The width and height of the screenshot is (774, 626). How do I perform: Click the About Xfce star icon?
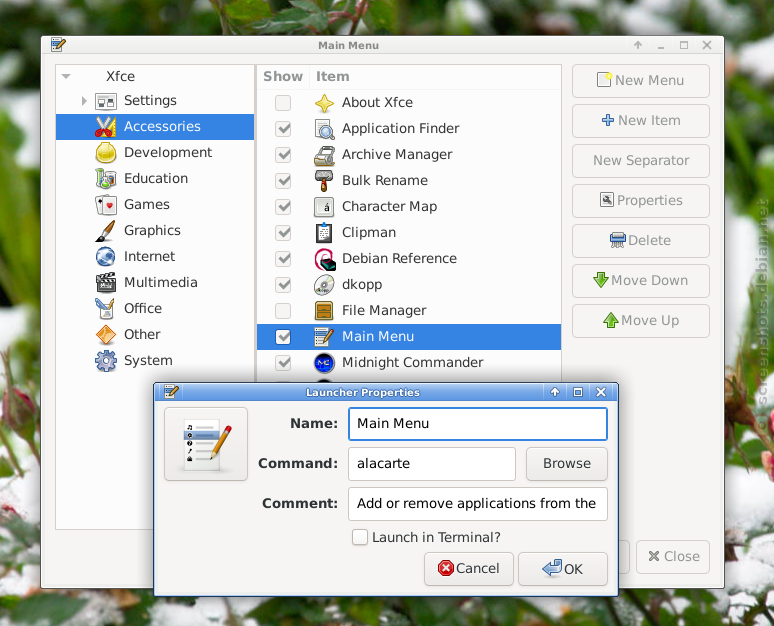324,103
